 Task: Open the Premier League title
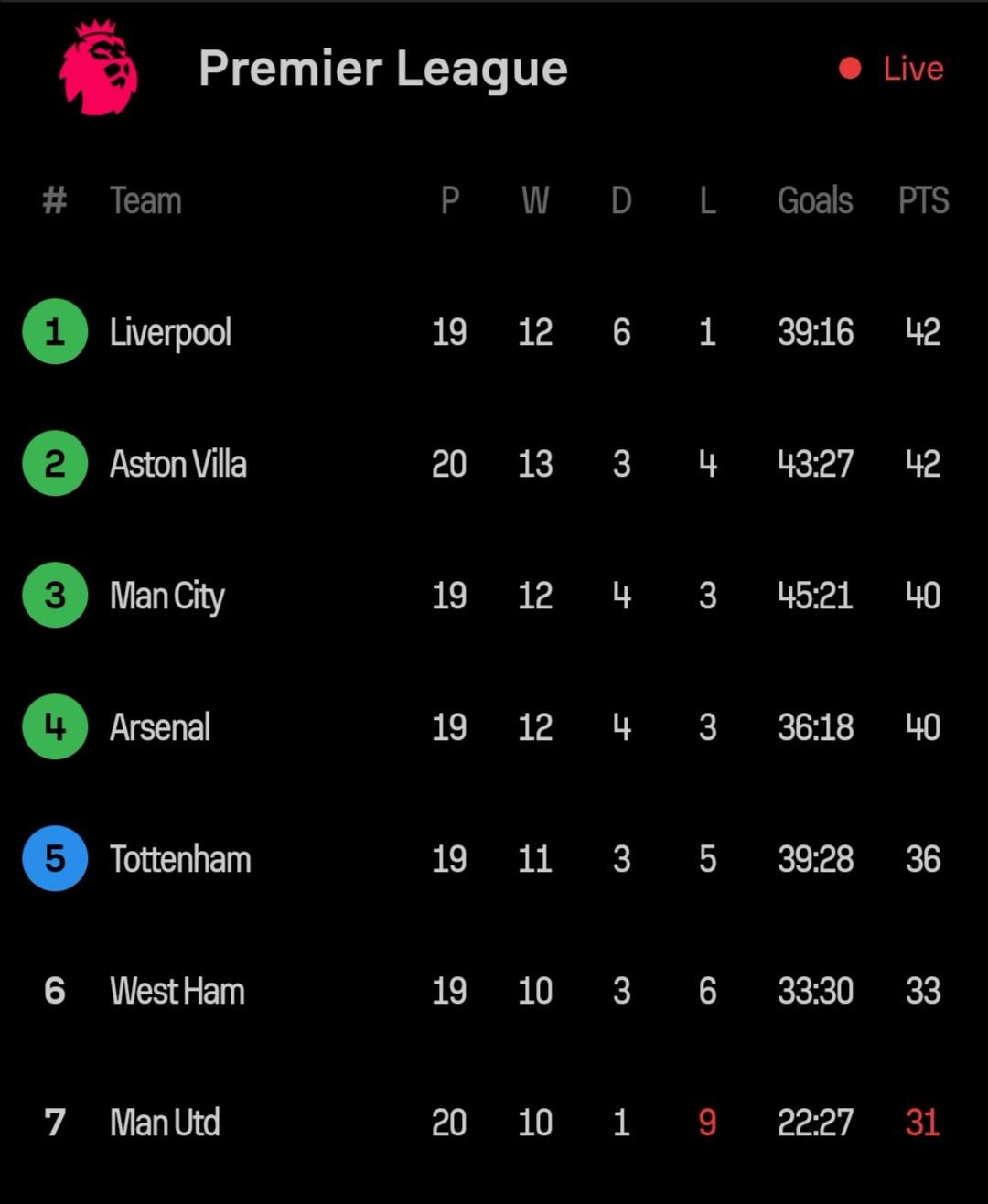[383, 70]
